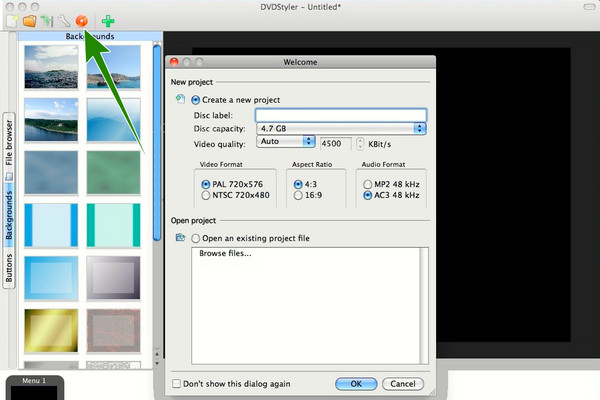The width and height of the screenshot is (600, 400).
Task: Select the gold framed background thumbnail
Action: tap(51, 331)
